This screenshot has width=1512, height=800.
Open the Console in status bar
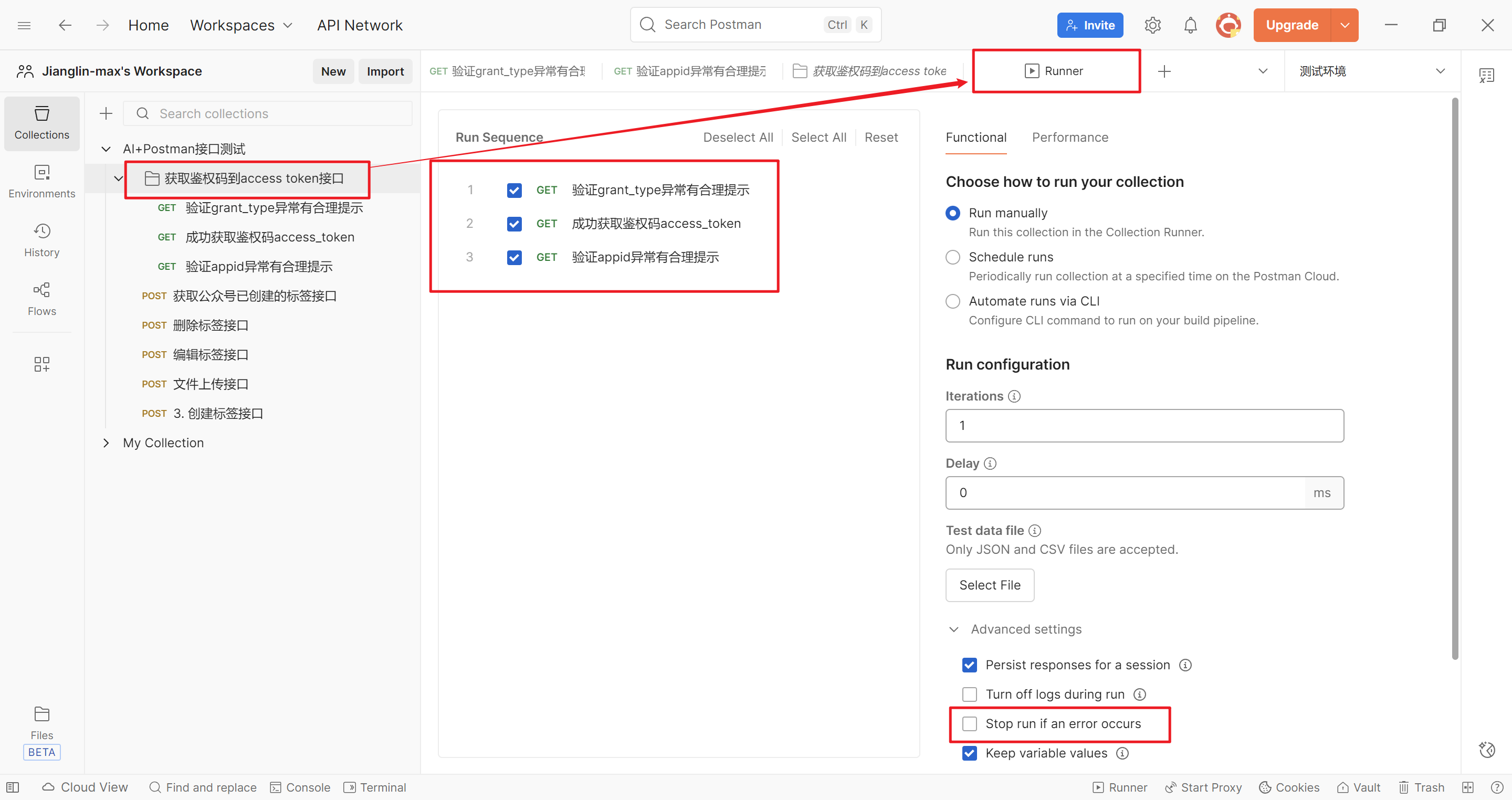tap(300, 787)
